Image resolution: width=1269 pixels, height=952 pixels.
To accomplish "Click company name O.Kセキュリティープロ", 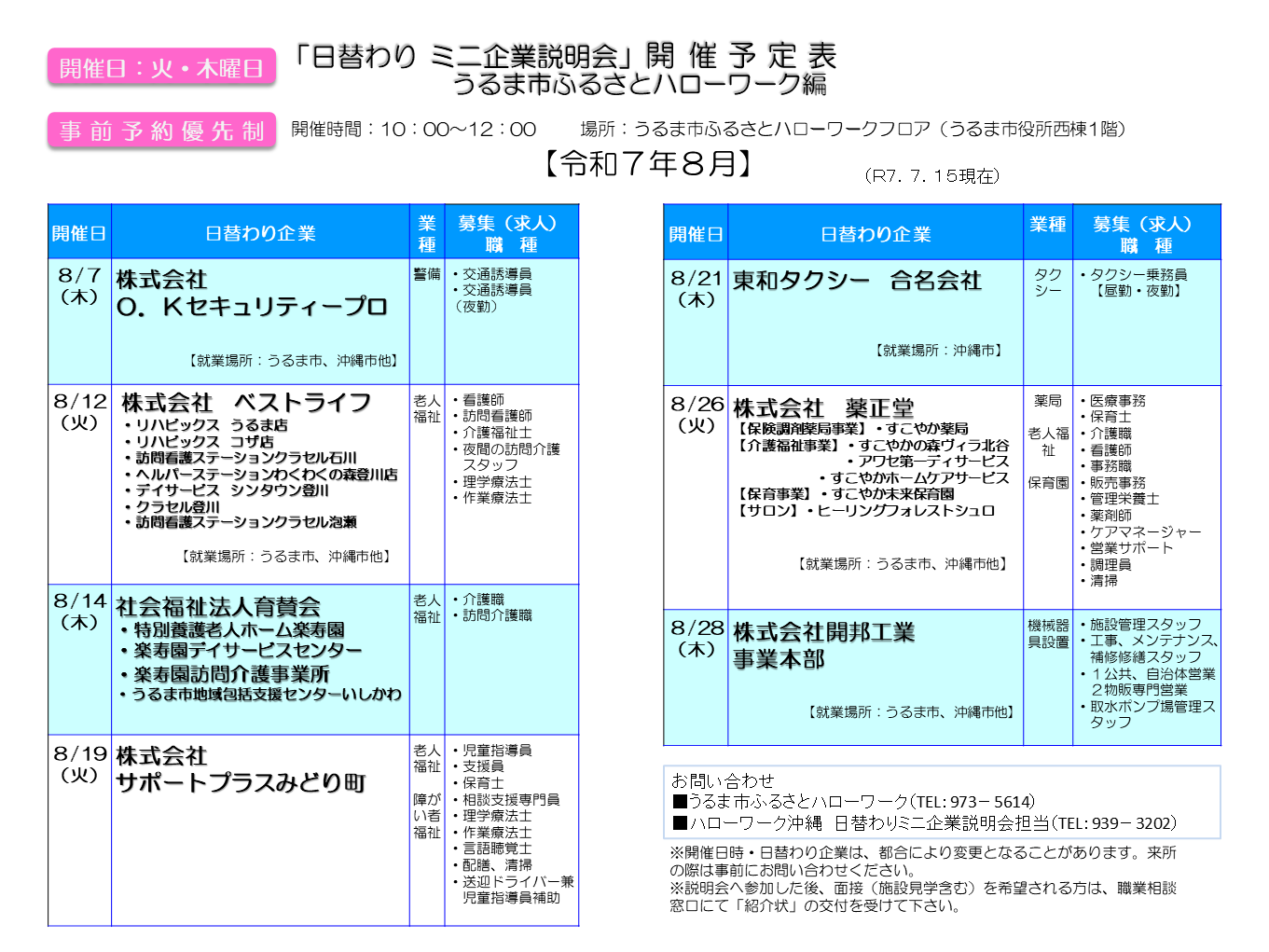I will (252, 306).
